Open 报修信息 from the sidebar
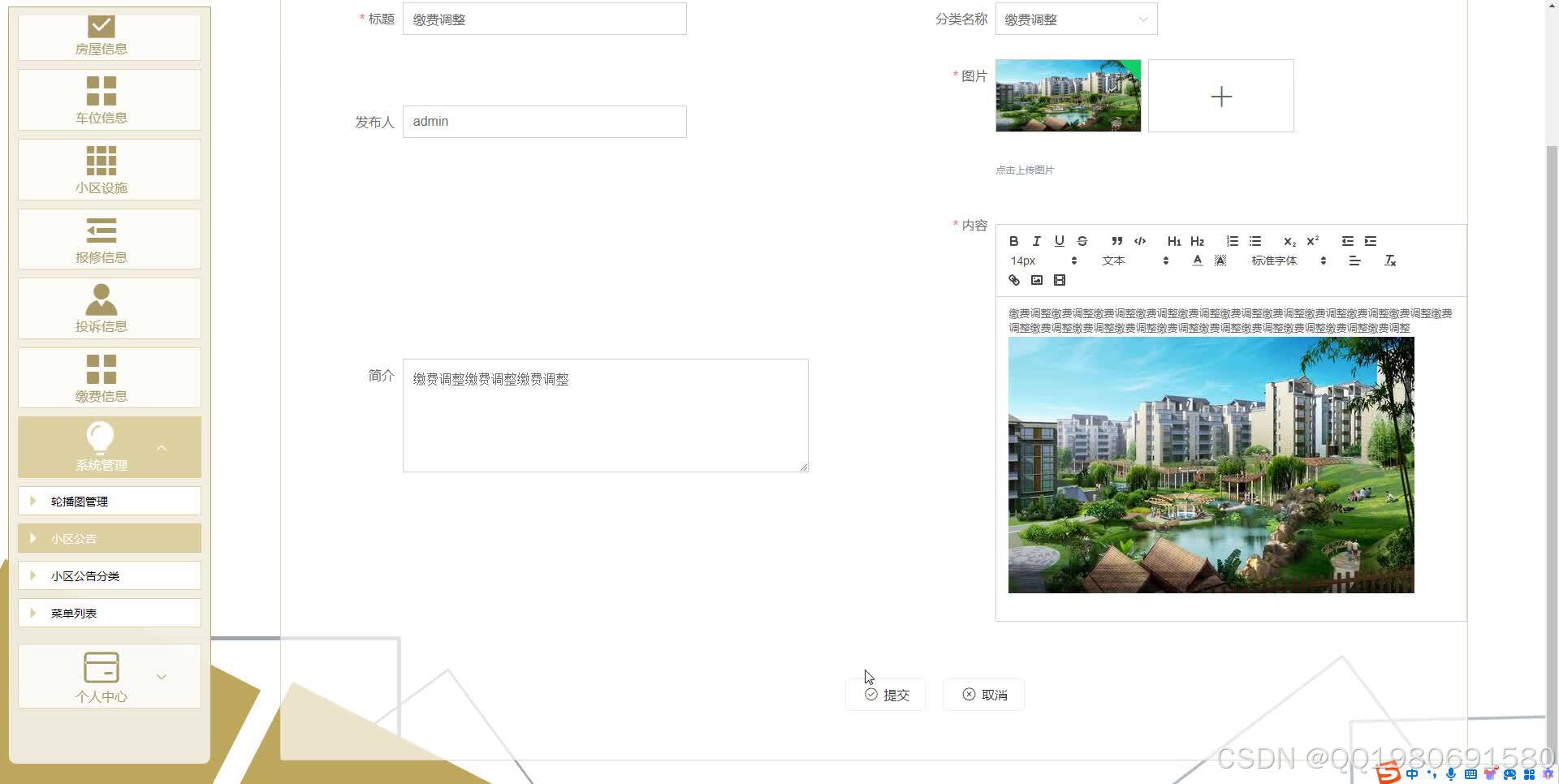 101,239
